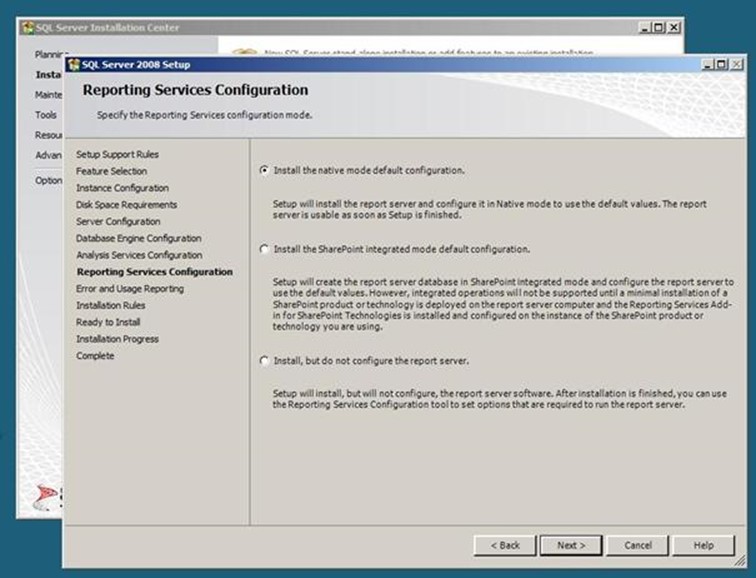Image resolution: width=756 pixels, height=578 pixels.
Task: Click Specify the Reporting Services configuration mode text
Action: pyautogui.click(x=204, y=115)
